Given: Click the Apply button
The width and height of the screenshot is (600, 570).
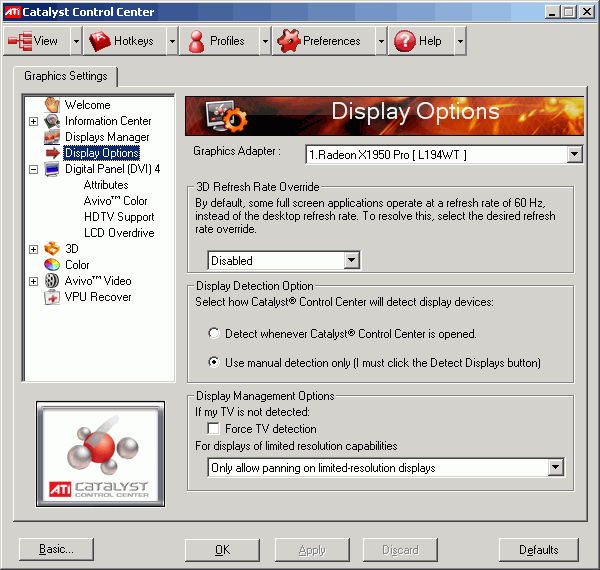Looking at the screenshot, I should click(312, 550).
